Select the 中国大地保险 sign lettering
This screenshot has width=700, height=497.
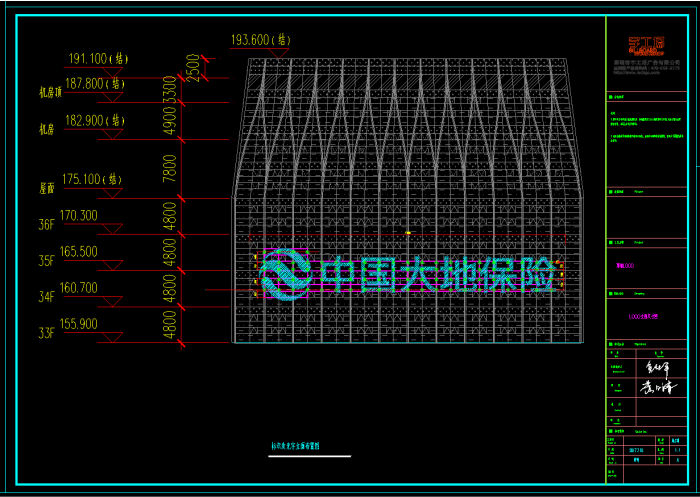435,275
